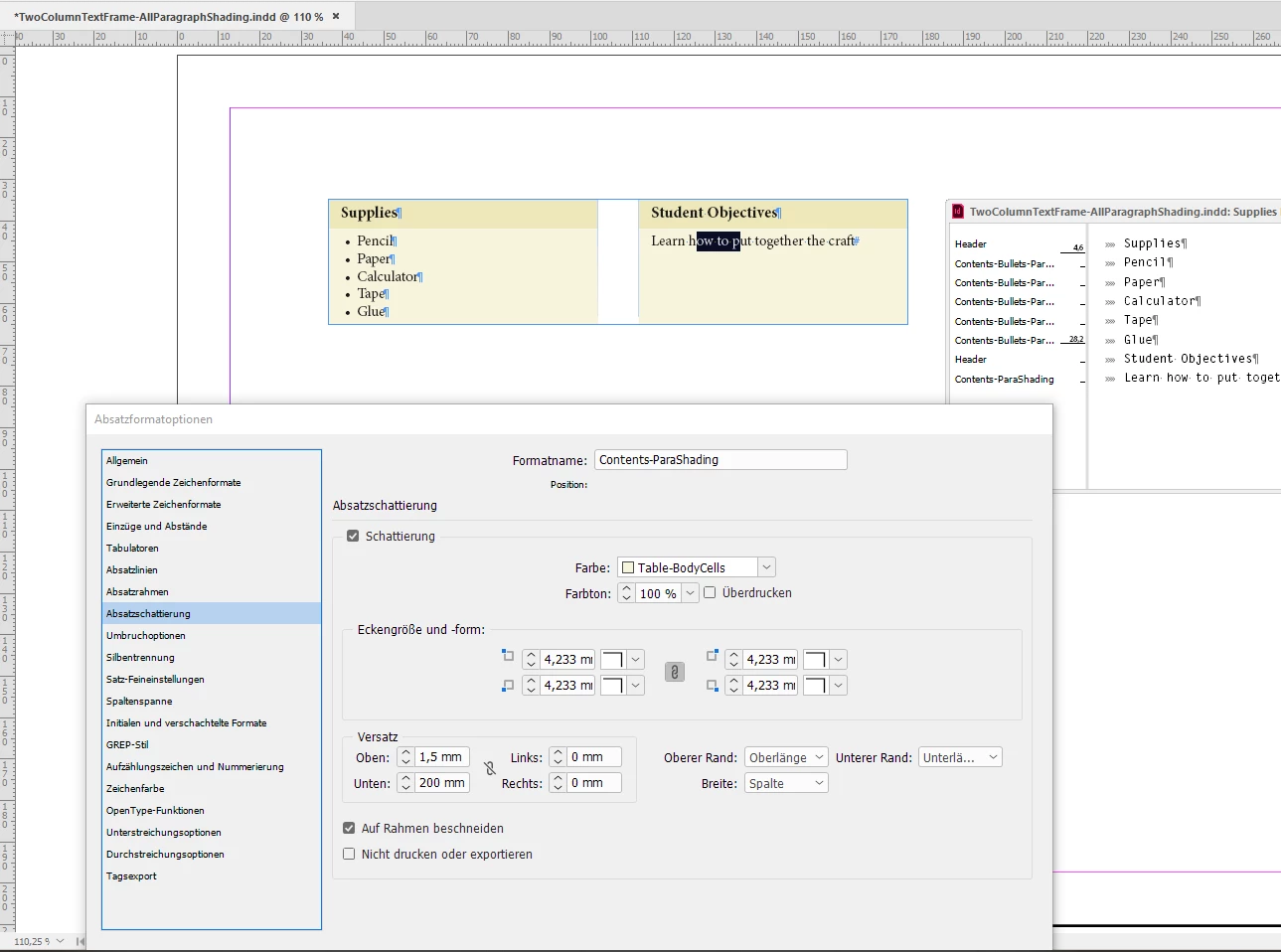The image size is (1281, 952).
Task: Click the bottom-right corner indicator icon
Action: click(x=712, y=685)
